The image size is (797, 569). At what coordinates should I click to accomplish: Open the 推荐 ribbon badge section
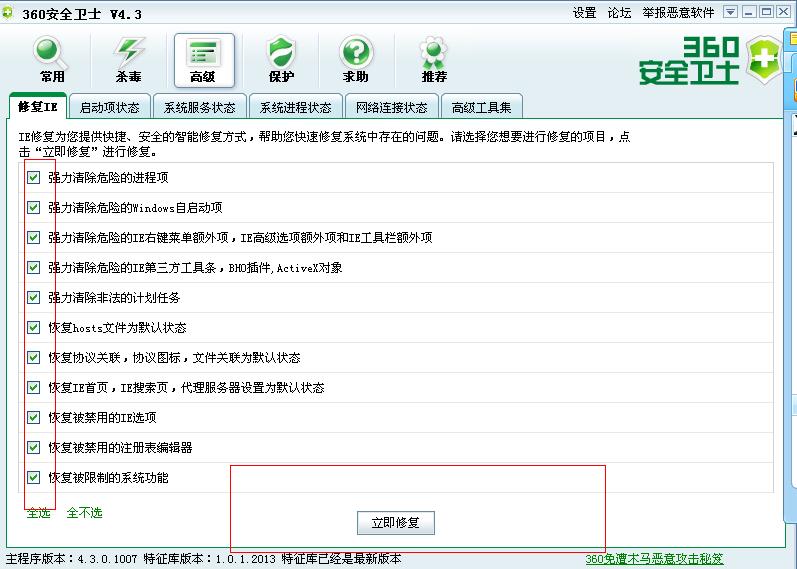[434, 60]
